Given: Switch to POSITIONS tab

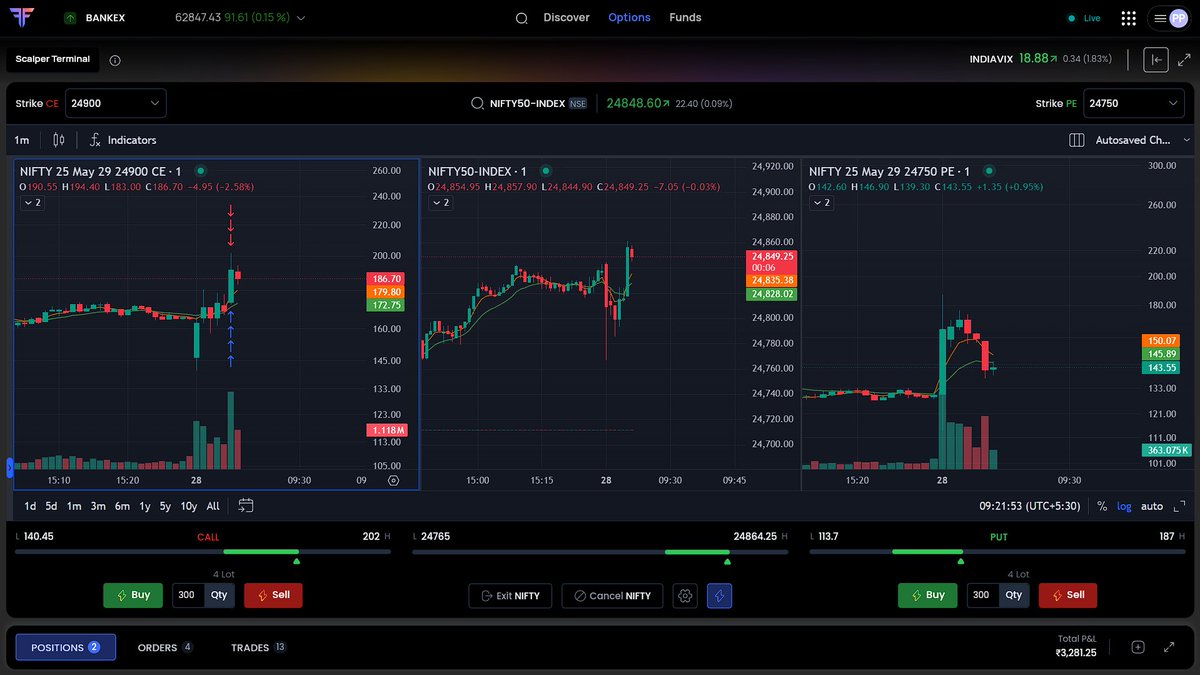Looking at the screenshot, I should tap(65, 647).
